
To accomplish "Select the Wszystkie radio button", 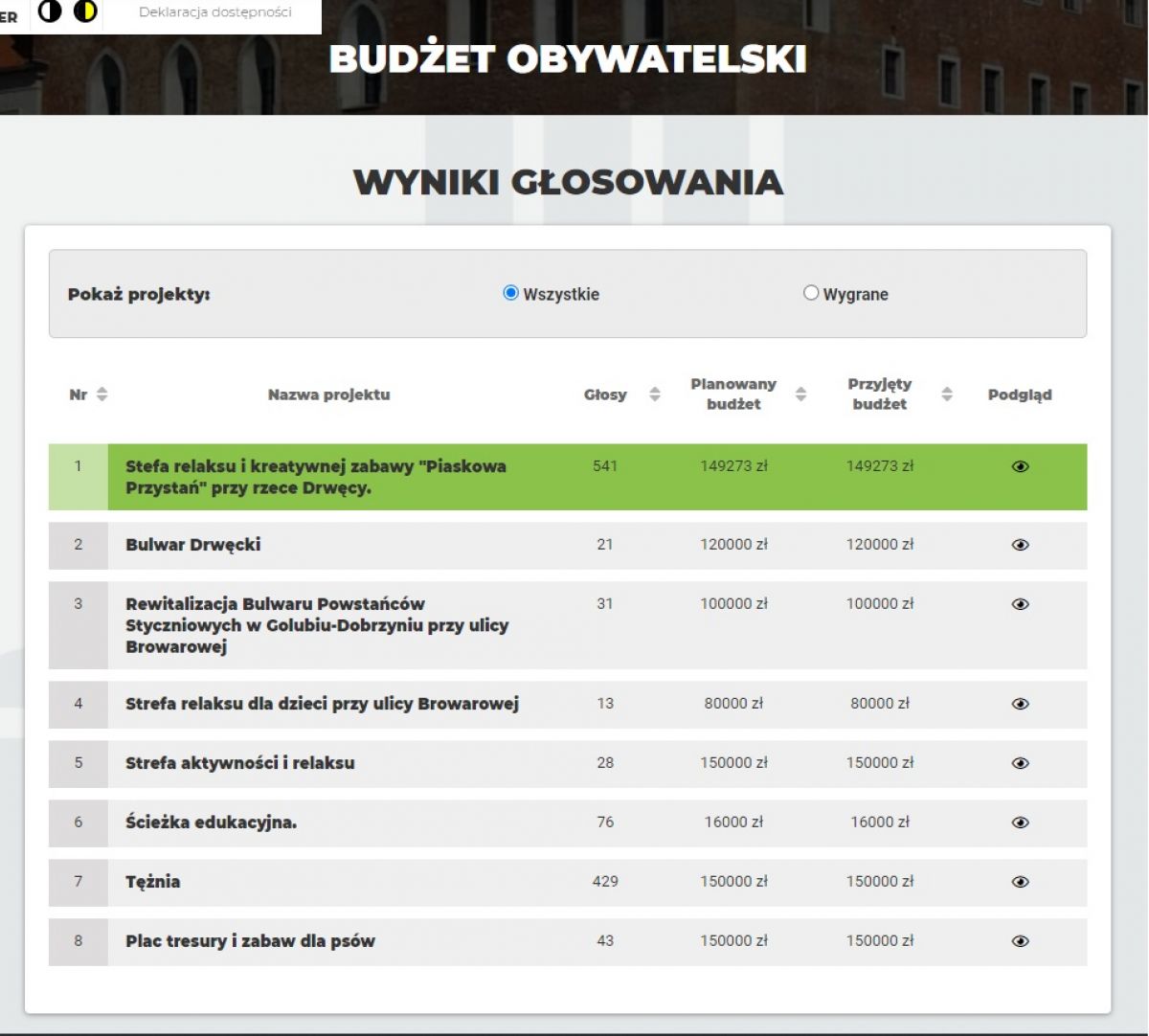I will pos(511,293).
